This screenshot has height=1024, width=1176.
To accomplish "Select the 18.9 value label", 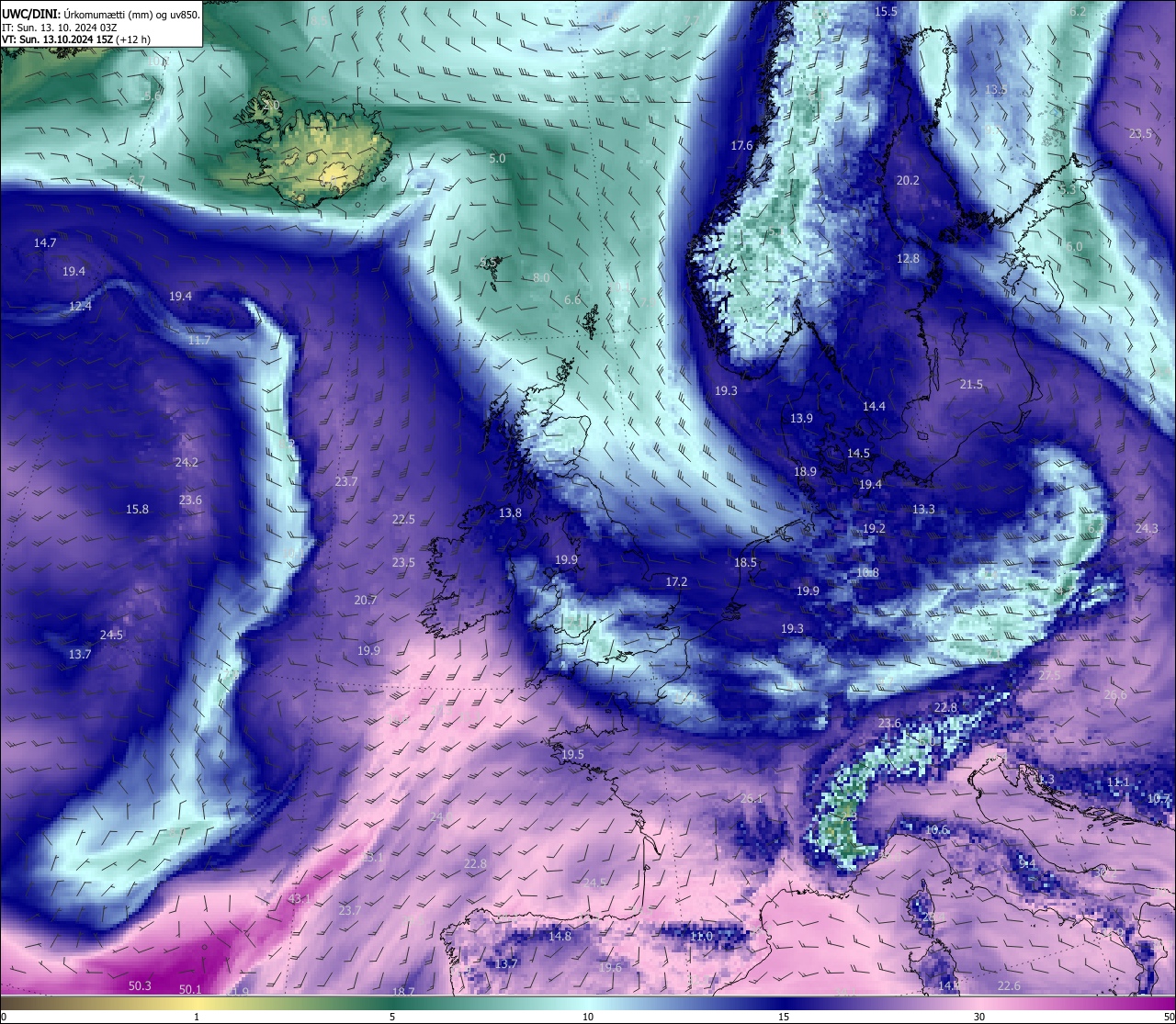I will point(805,472).
